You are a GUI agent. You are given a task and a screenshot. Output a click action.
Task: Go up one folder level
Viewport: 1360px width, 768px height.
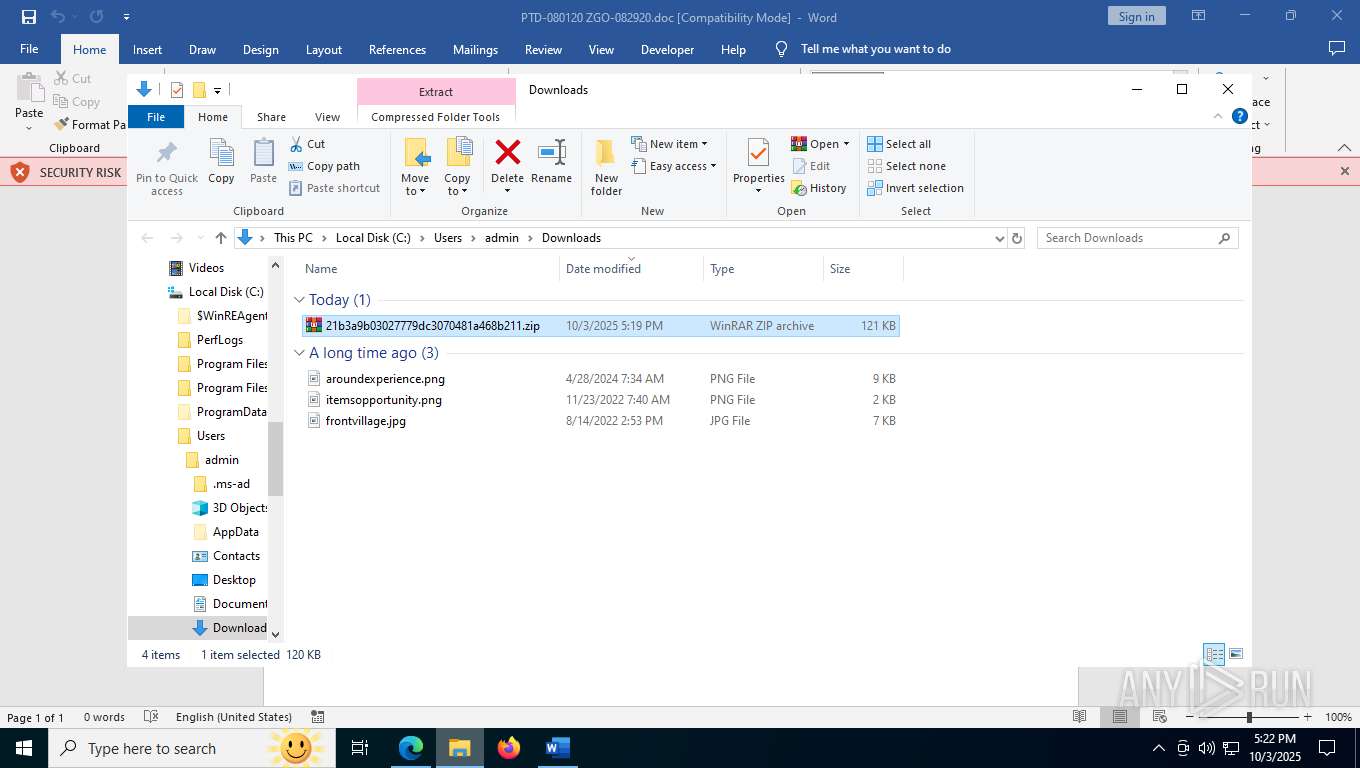pyautogui.click(x=221, y=238)
